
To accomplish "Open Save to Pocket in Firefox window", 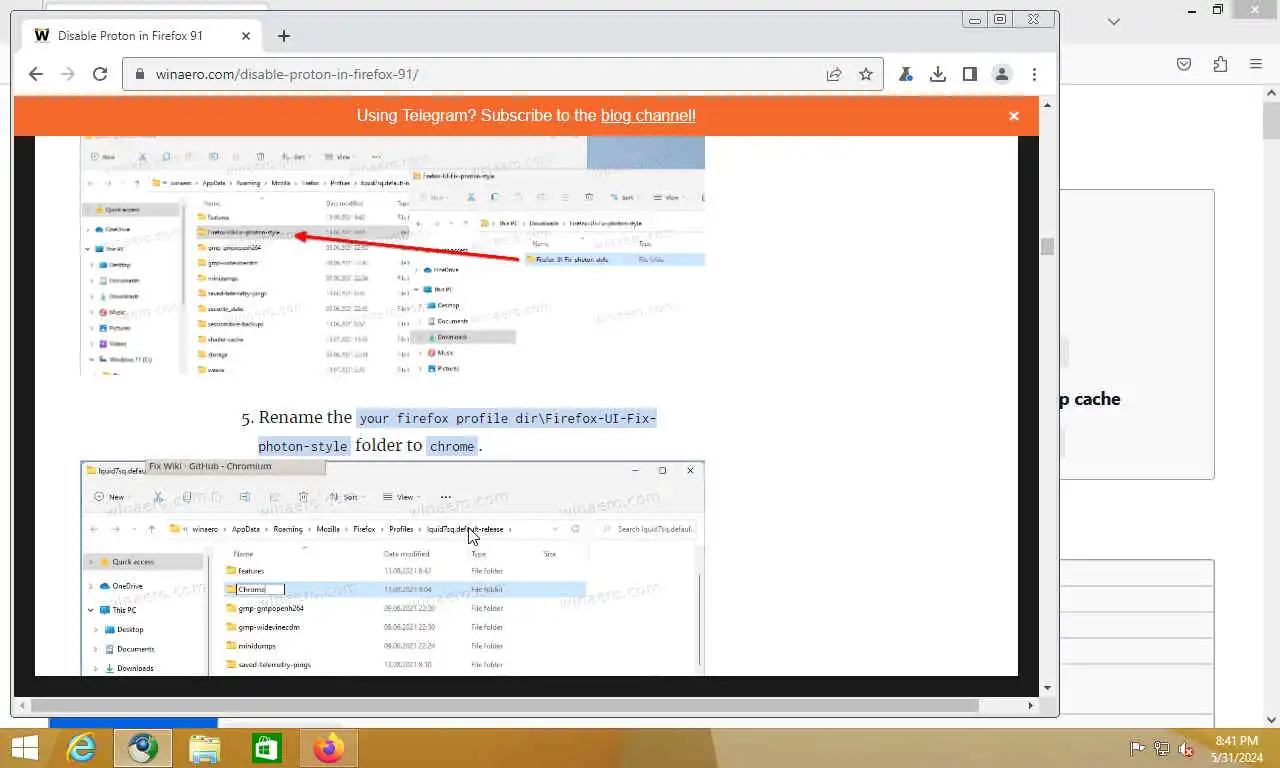I will click(x=1184, y=64).
